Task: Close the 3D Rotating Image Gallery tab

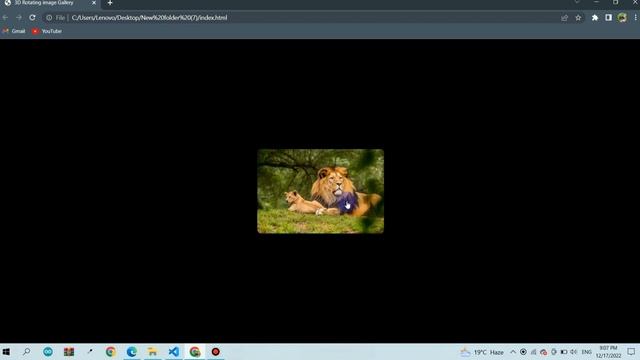Action: point(94,3)
